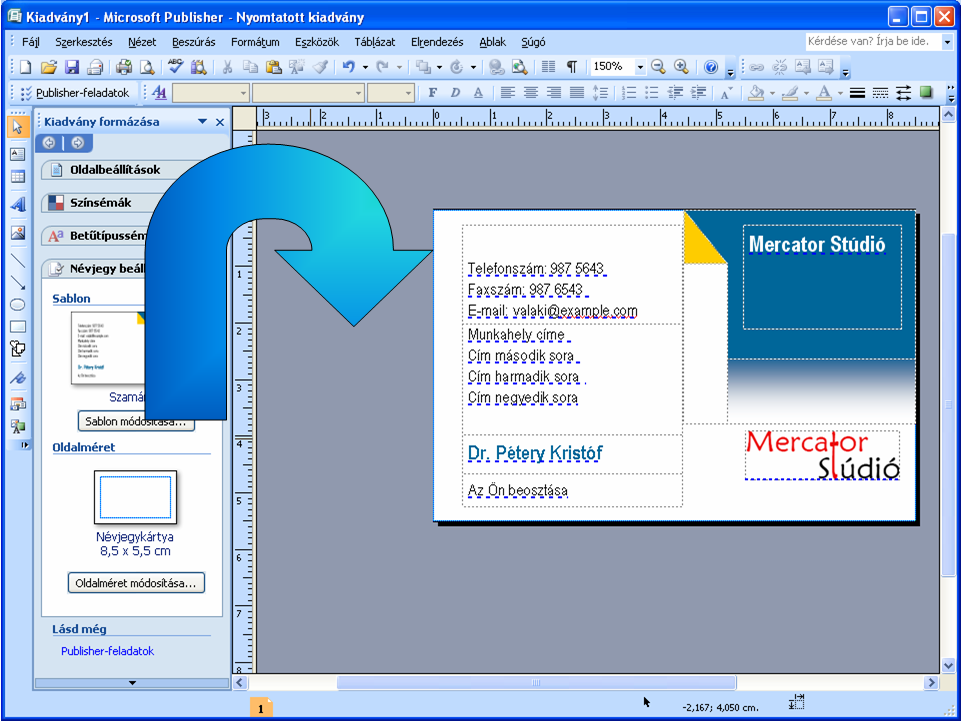Screen dimensions: 961x722
Task: Select the pointer Select Objects tool
Action: pyautogui.click(x=17, y=127)
